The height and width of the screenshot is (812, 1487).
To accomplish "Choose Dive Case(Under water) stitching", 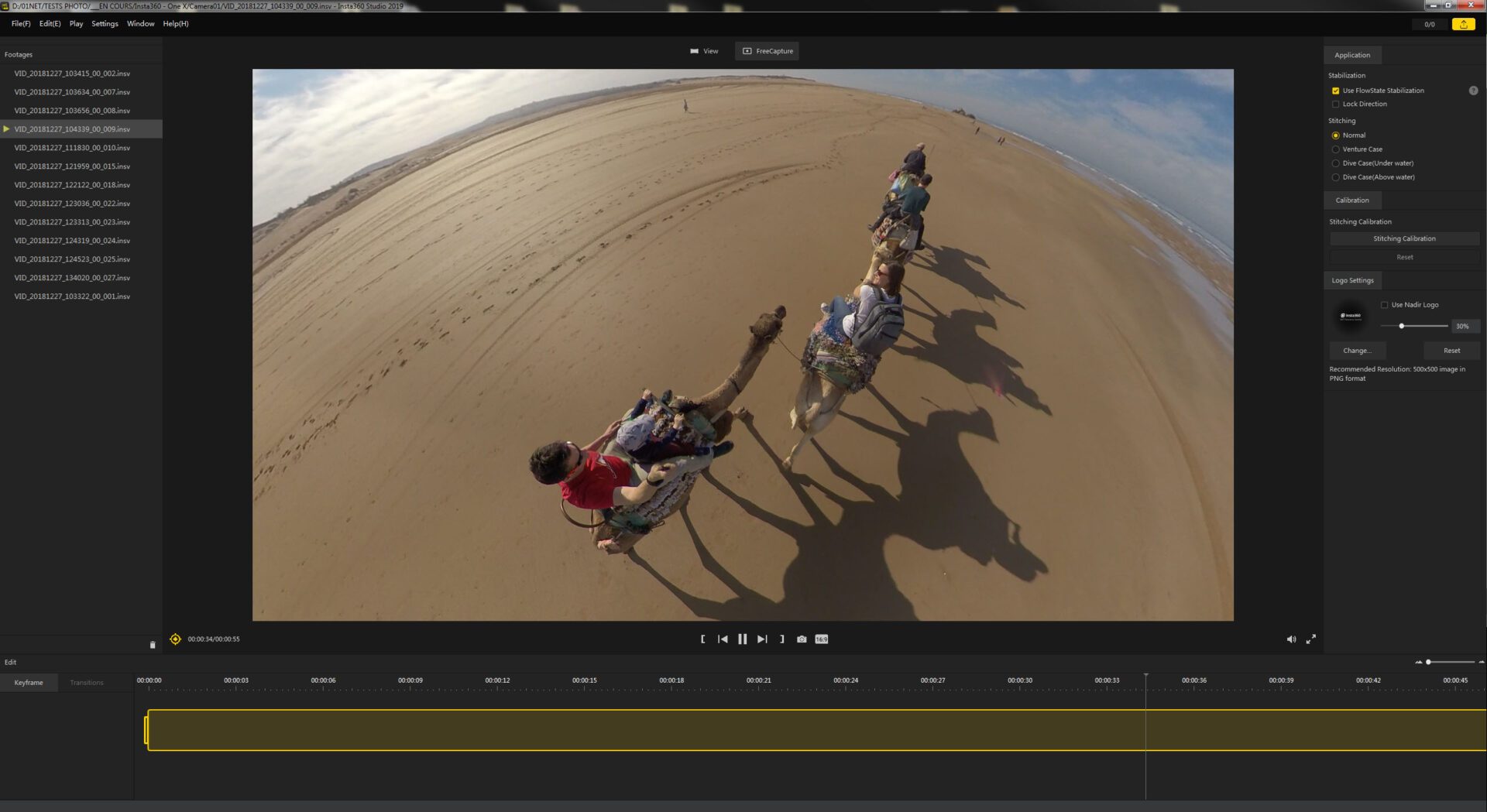I will (x=1335, y=163).
